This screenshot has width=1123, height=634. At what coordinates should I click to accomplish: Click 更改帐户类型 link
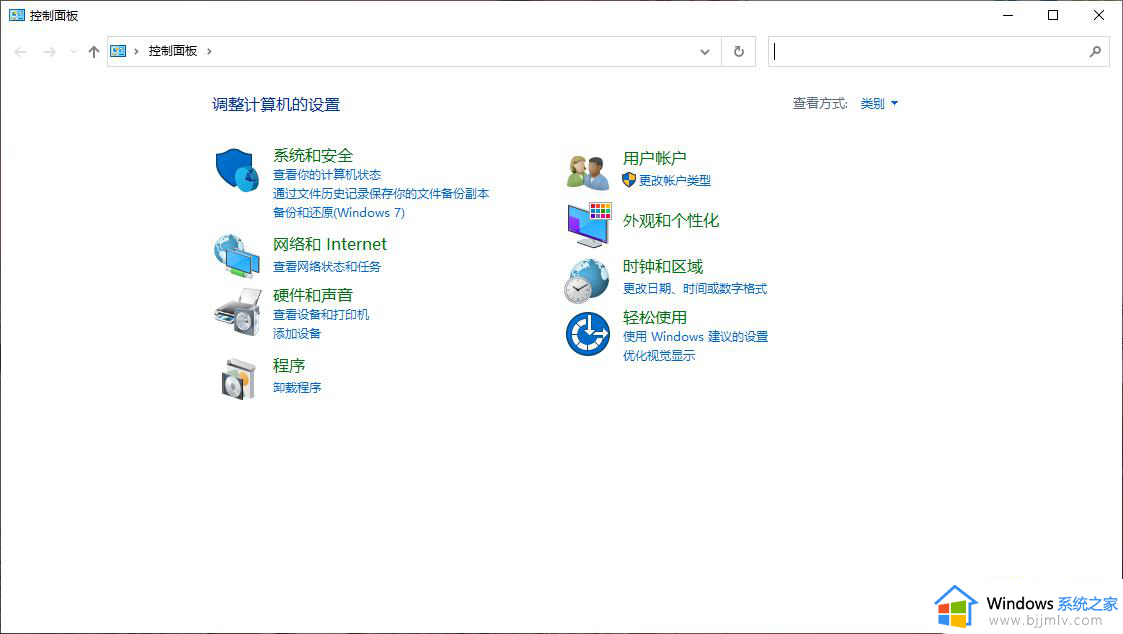click(x=675, y=181)
